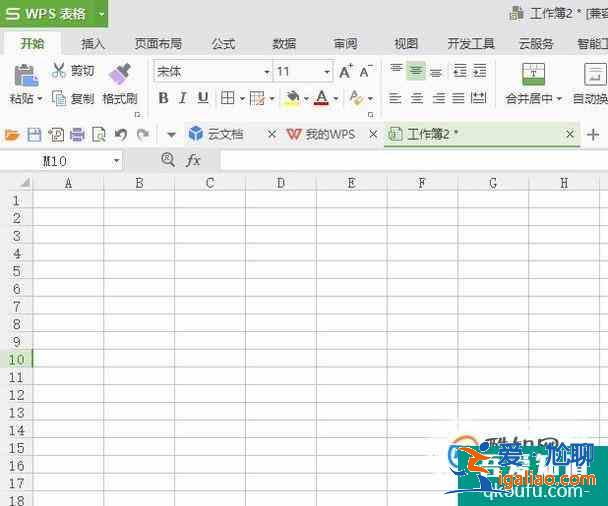Screen dimensions: 608x506
Task: Open the 开发工具 tab
Action: 471,43
